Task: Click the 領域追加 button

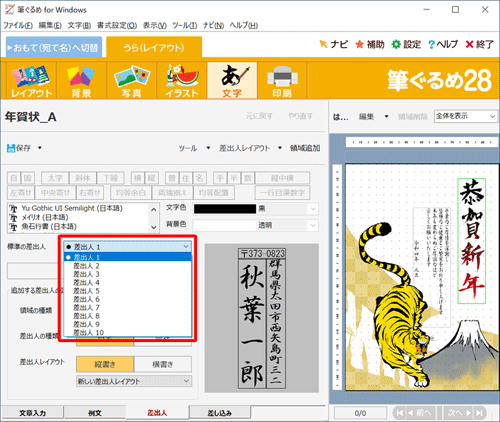Action: tap(305, 148)
